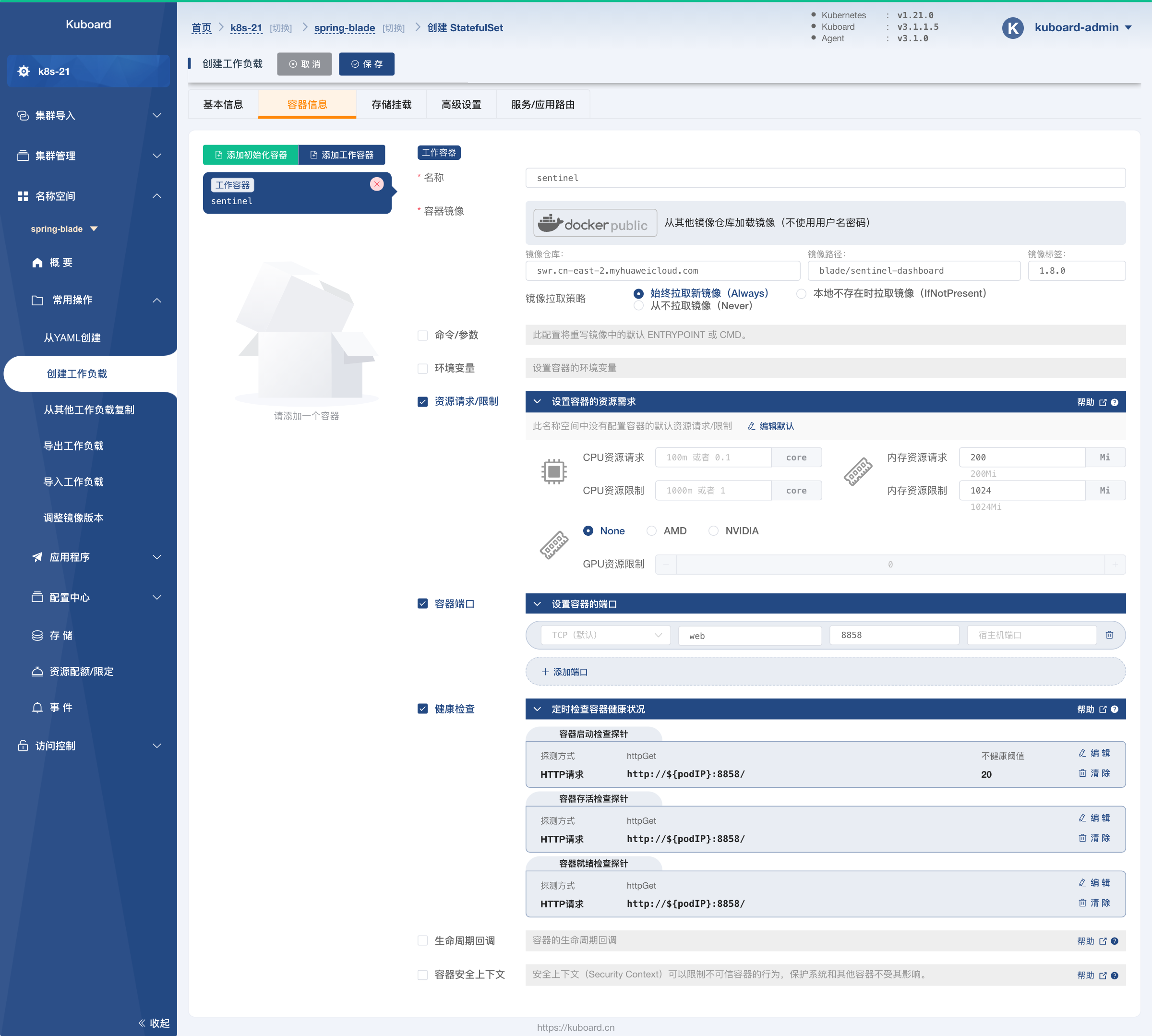
Task: Expand the 集群管理 menu chevron
Action: 157,156
